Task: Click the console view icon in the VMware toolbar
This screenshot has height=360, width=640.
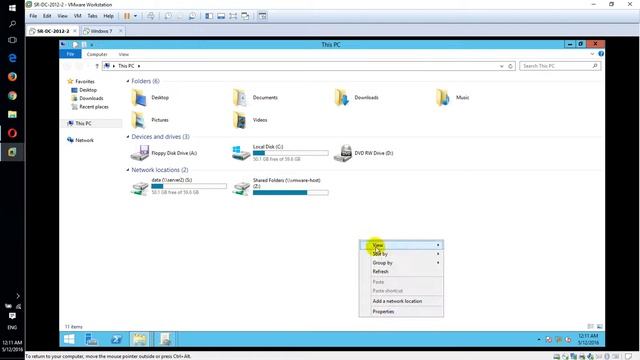Action: (x=262, y=16)
